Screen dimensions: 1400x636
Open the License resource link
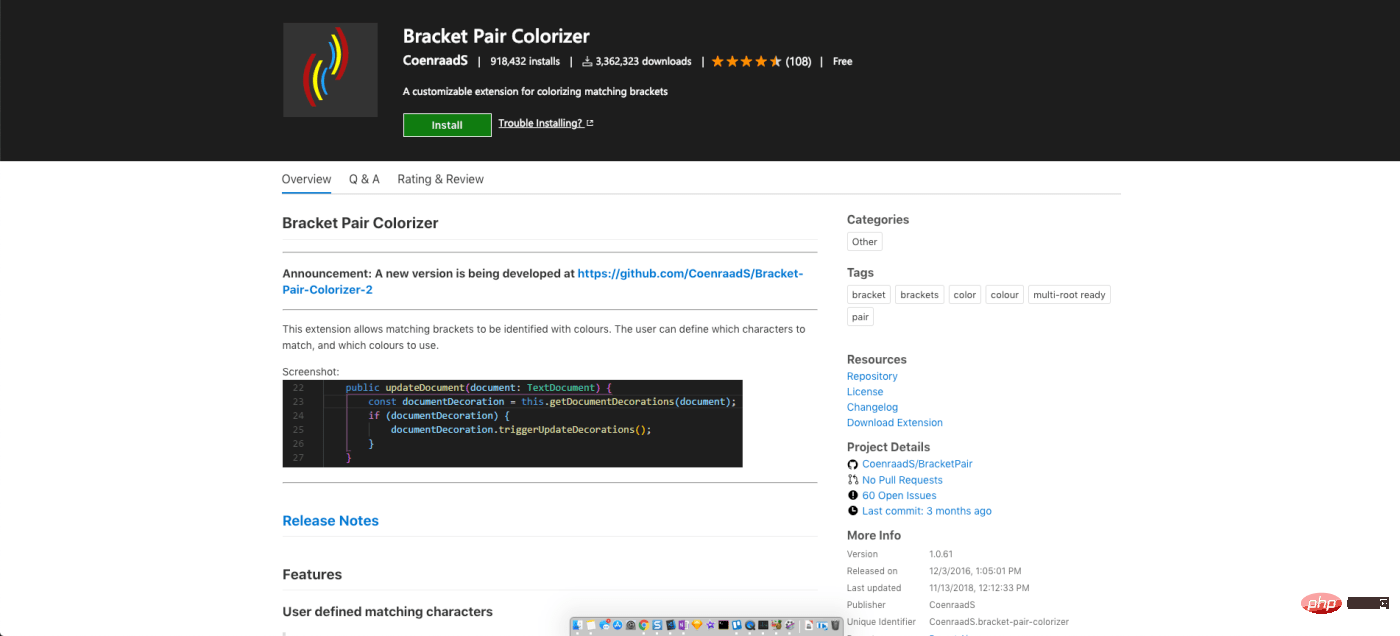tap(865, 392)
